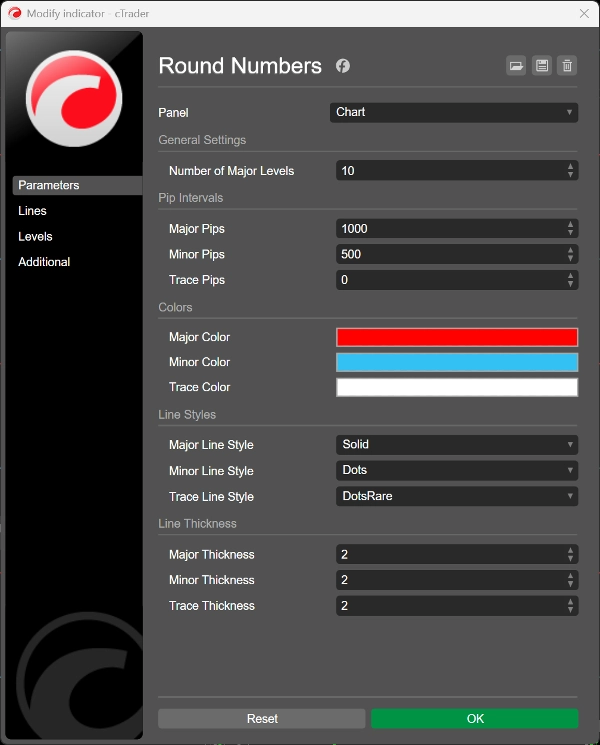This screenshot has height=745, width=600.
Task: Expand the Major Line Style dropdown
Action: click(x=456, y=445)
